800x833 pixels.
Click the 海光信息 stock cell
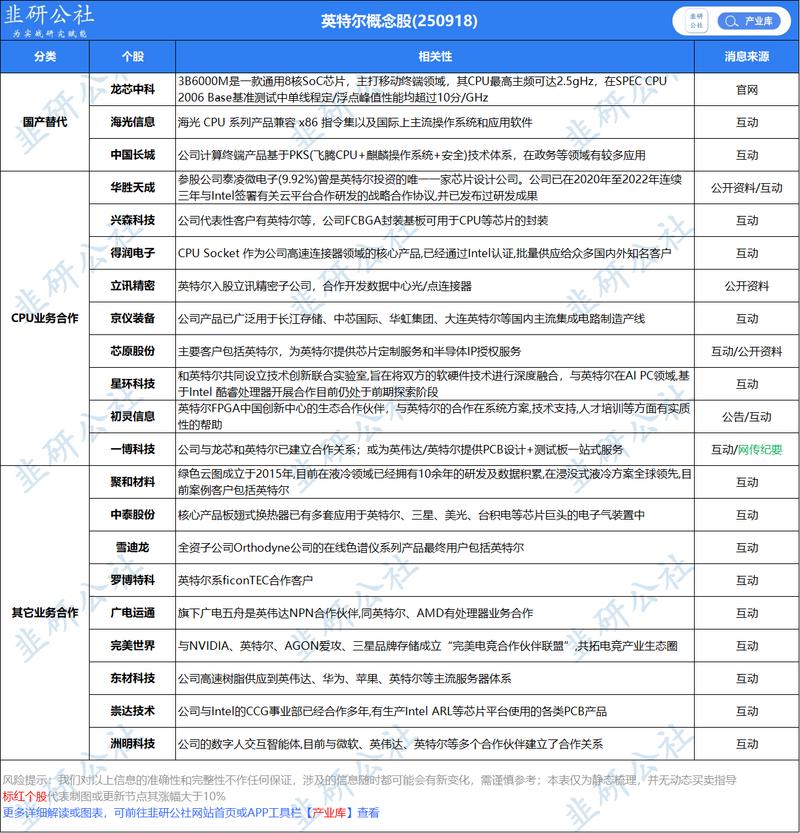132,122
